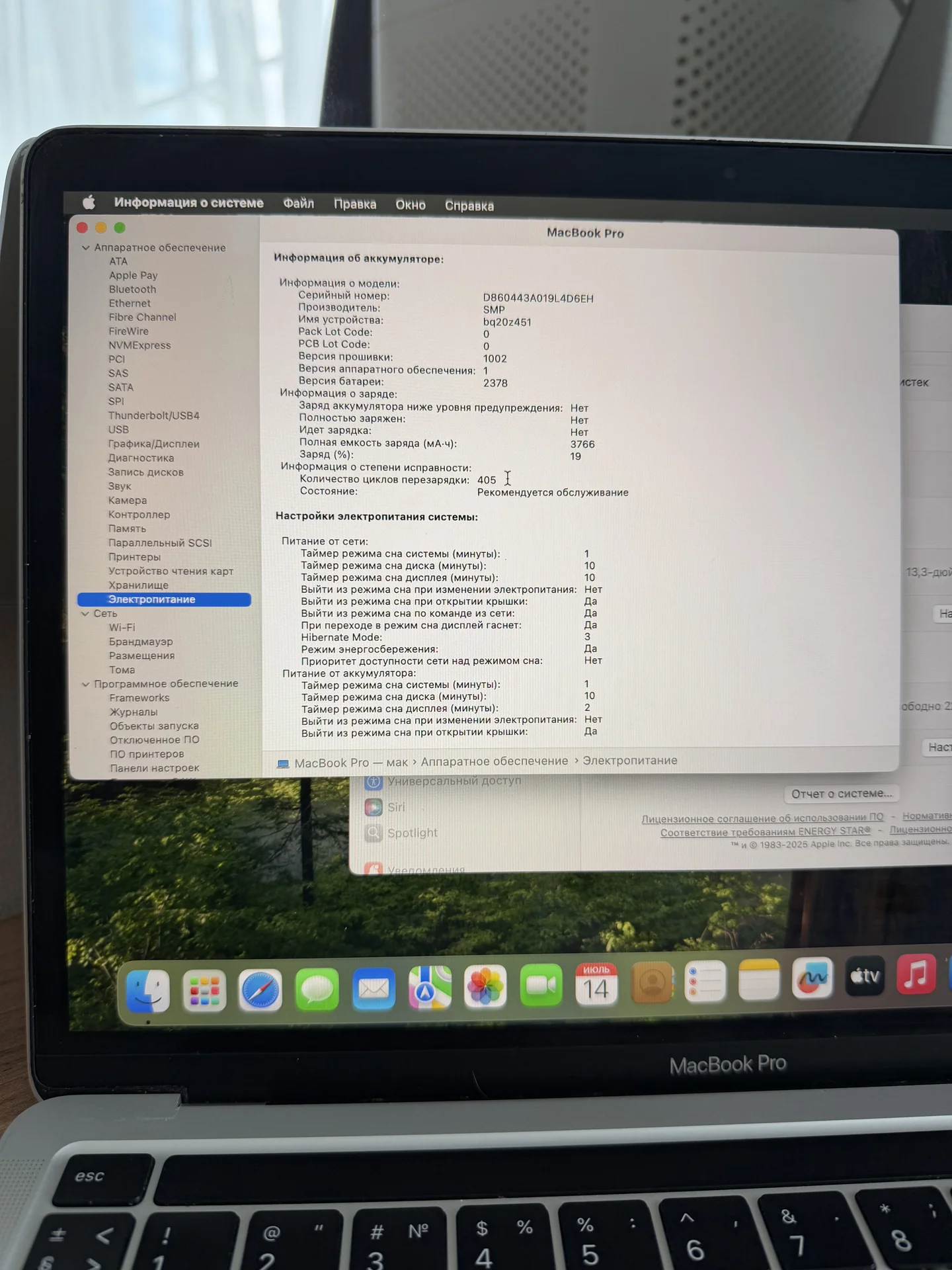
Task: Click cycle count value 405
Action: tap(487, 480)
